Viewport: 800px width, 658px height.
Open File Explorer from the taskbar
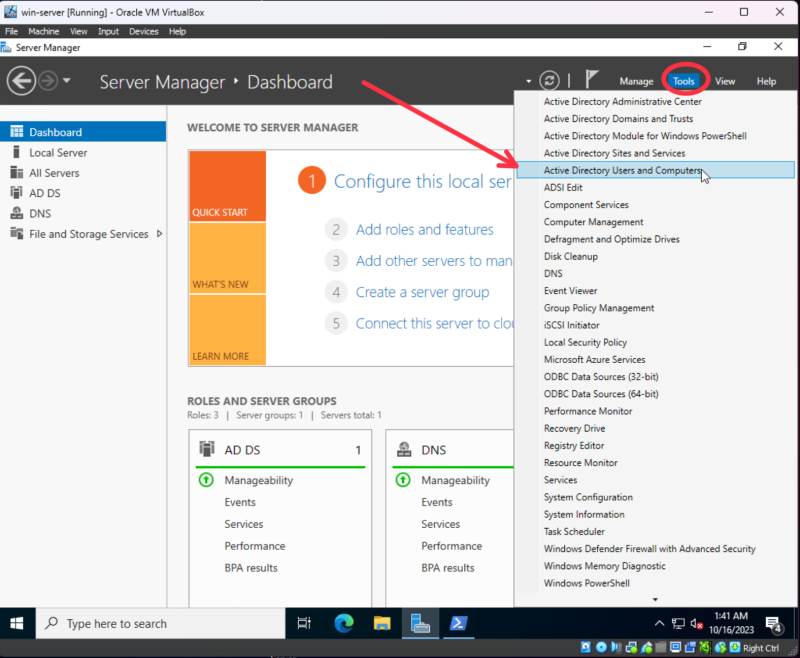pos(382,623)
